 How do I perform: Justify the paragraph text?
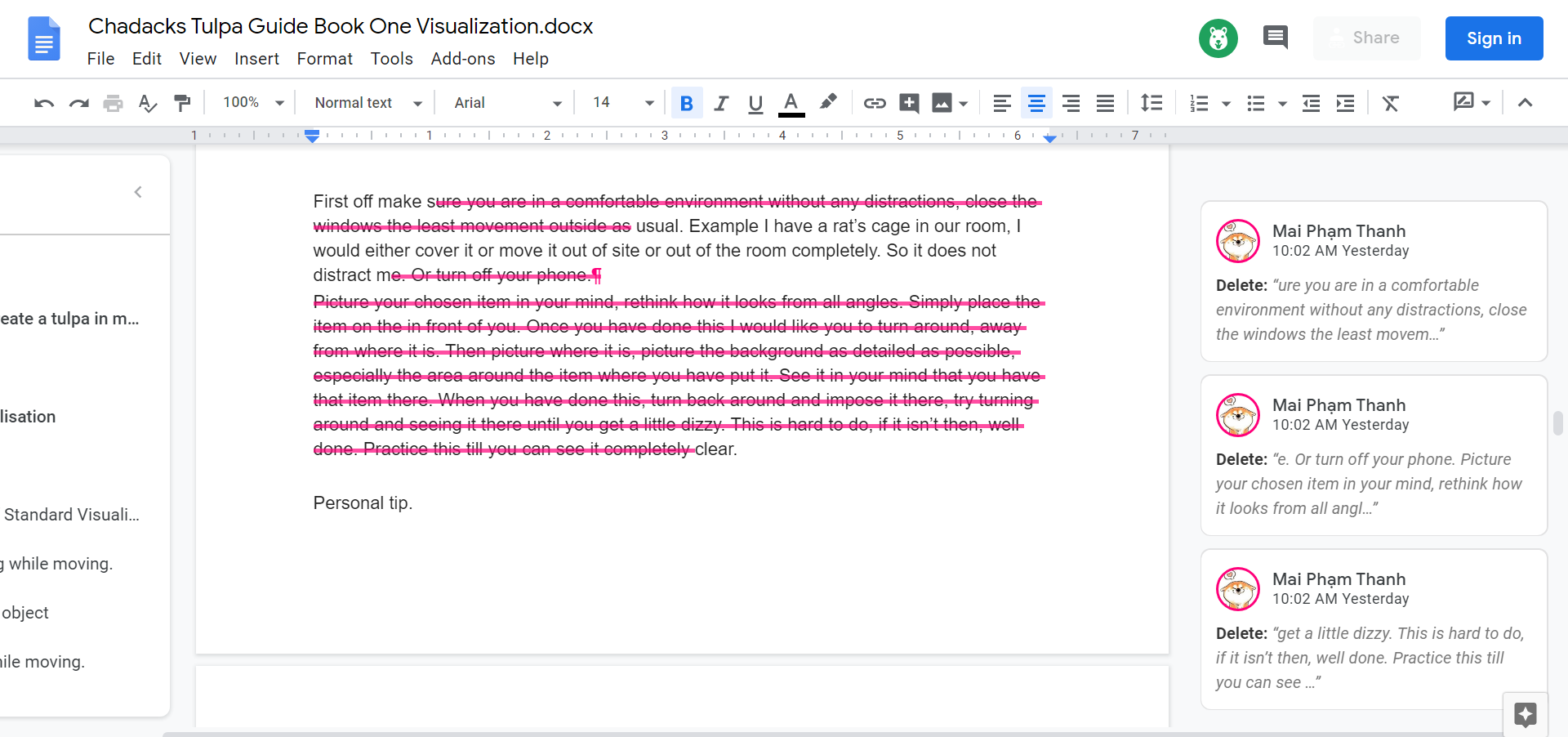pyautogui.click(x=1105, y=103)
